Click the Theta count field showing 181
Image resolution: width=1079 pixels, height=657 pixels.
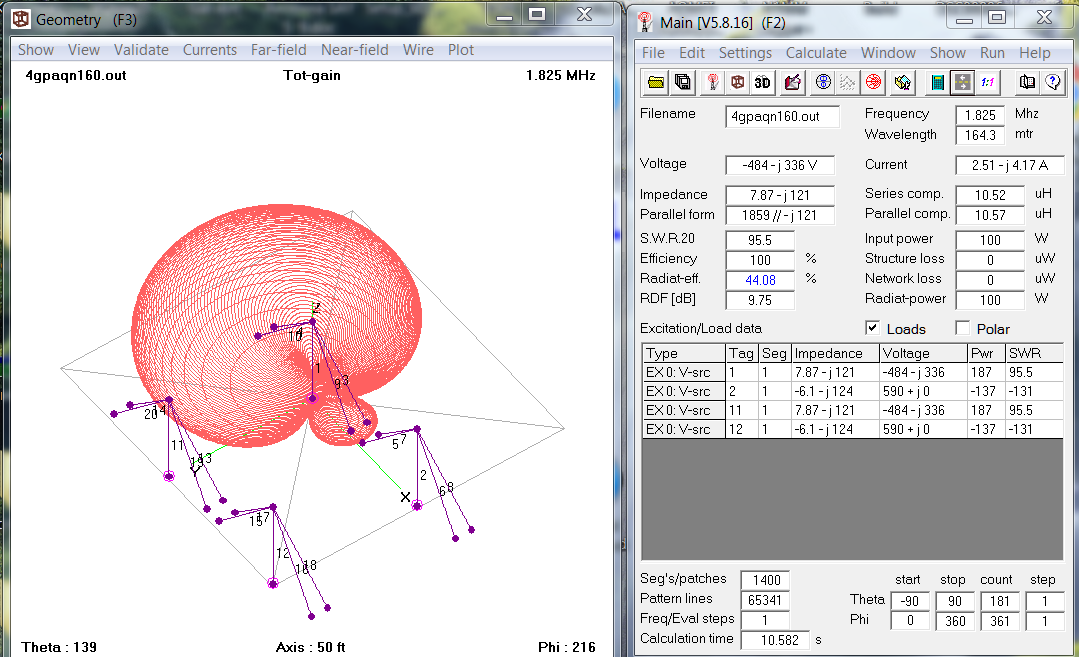click(x=1000, y=601)
